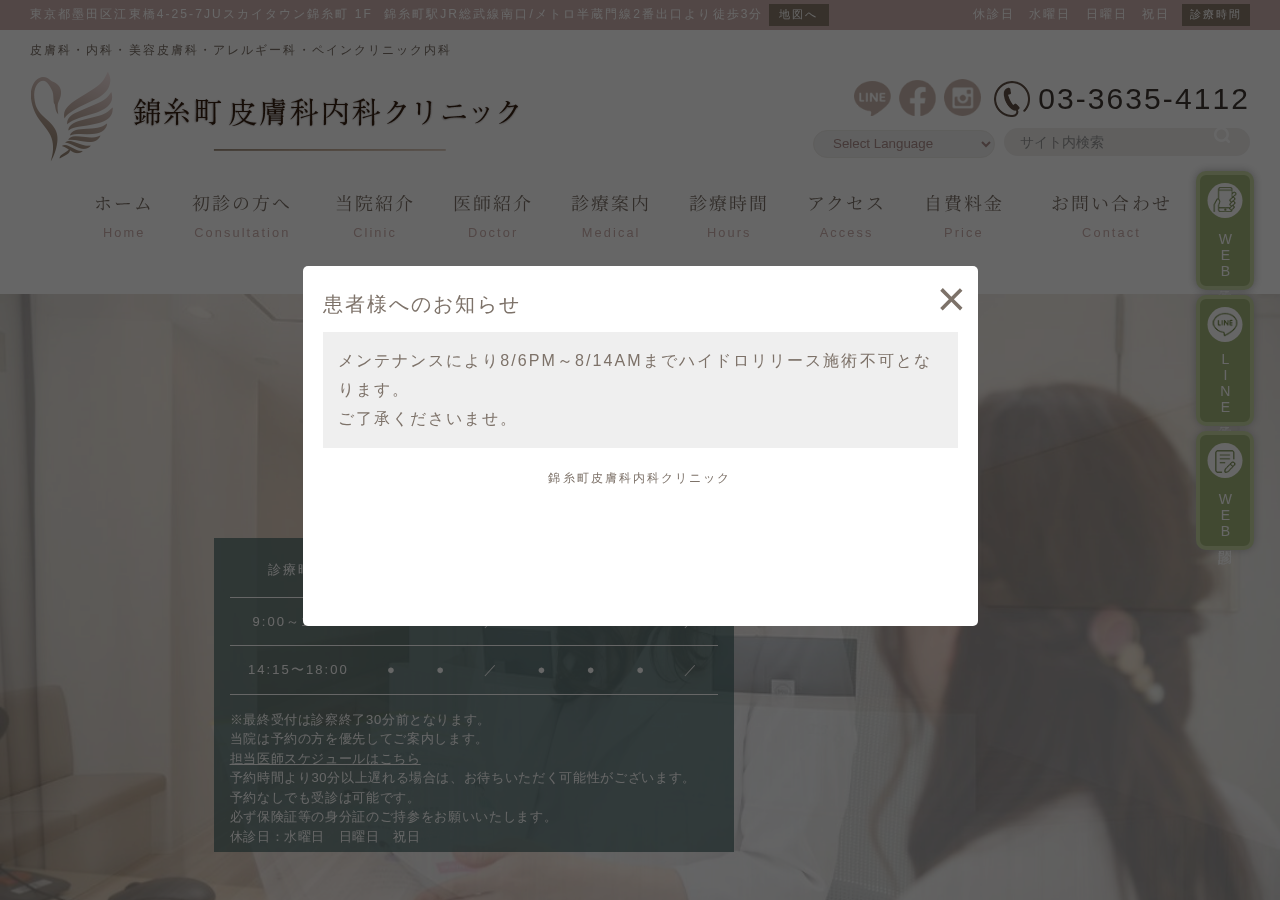Open the clinic's Instagram icon

point(962,98)
